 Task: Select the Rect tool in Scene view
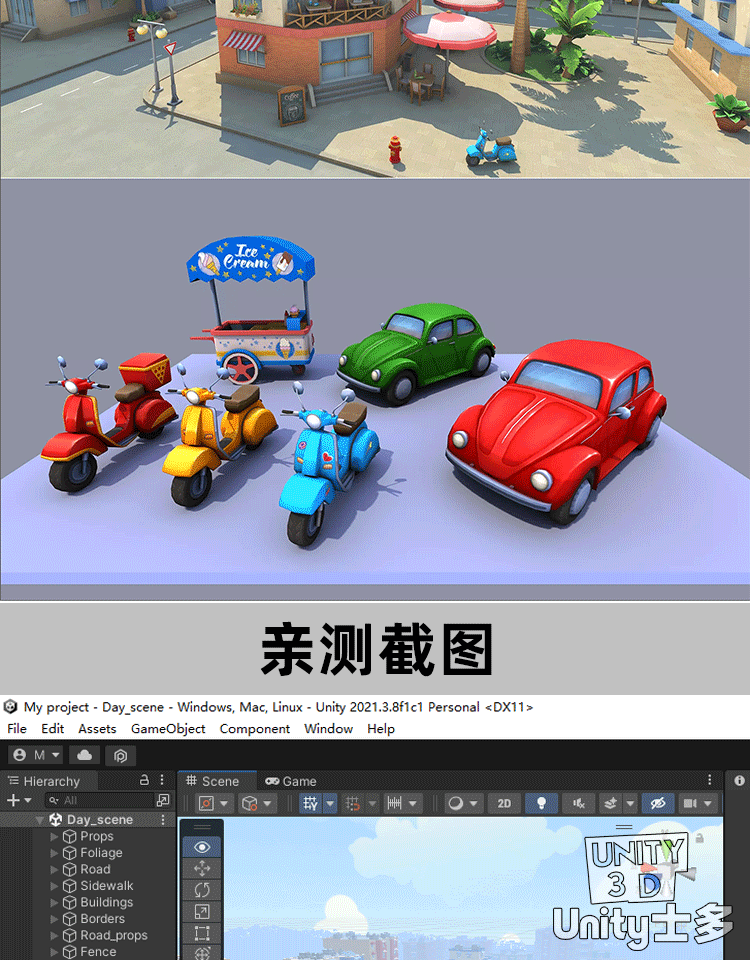tap(201, 933)
